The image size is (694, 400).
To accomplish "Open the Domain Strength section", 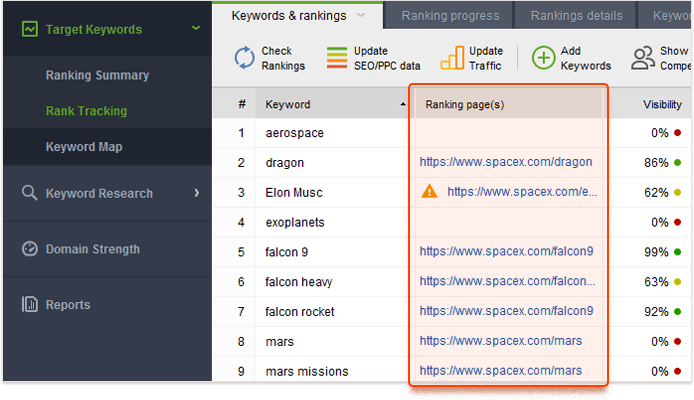I will (93, 249).
